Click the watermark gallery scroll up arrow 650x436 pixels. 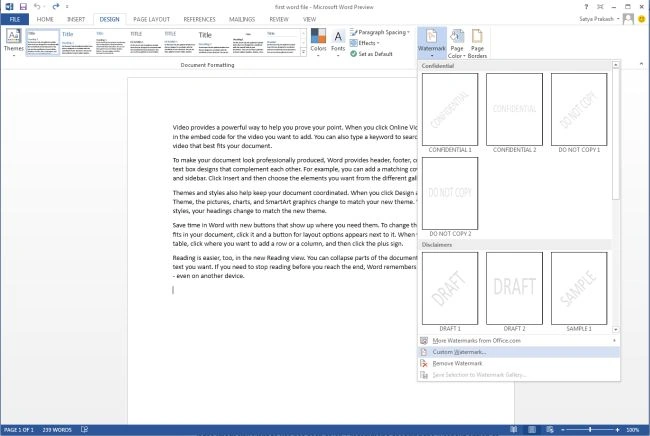(x=616, y=65)
